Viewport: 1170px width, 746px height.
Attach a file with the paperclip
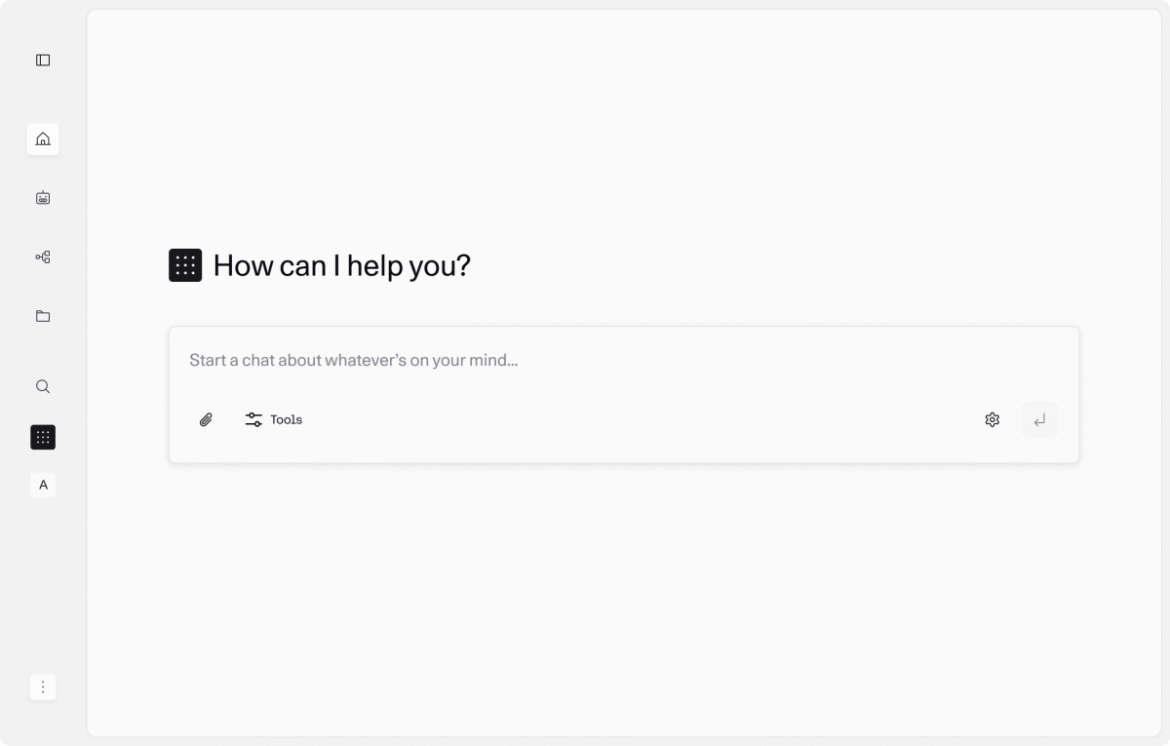tap(207, 419)
